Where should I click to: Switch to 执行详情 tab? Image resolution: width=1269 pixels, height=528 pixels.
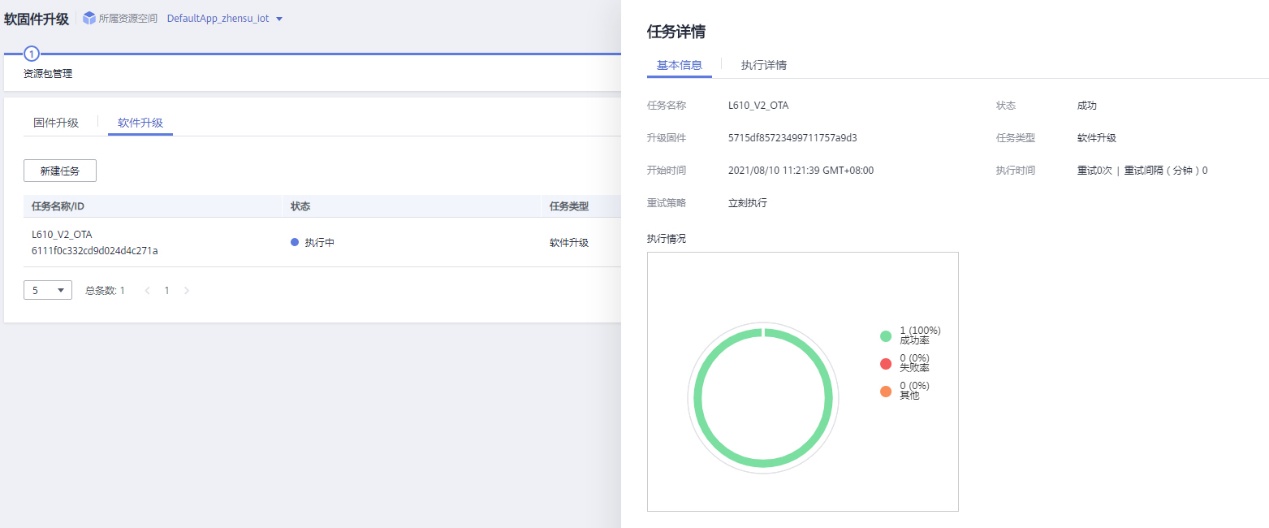pos(763,65)
